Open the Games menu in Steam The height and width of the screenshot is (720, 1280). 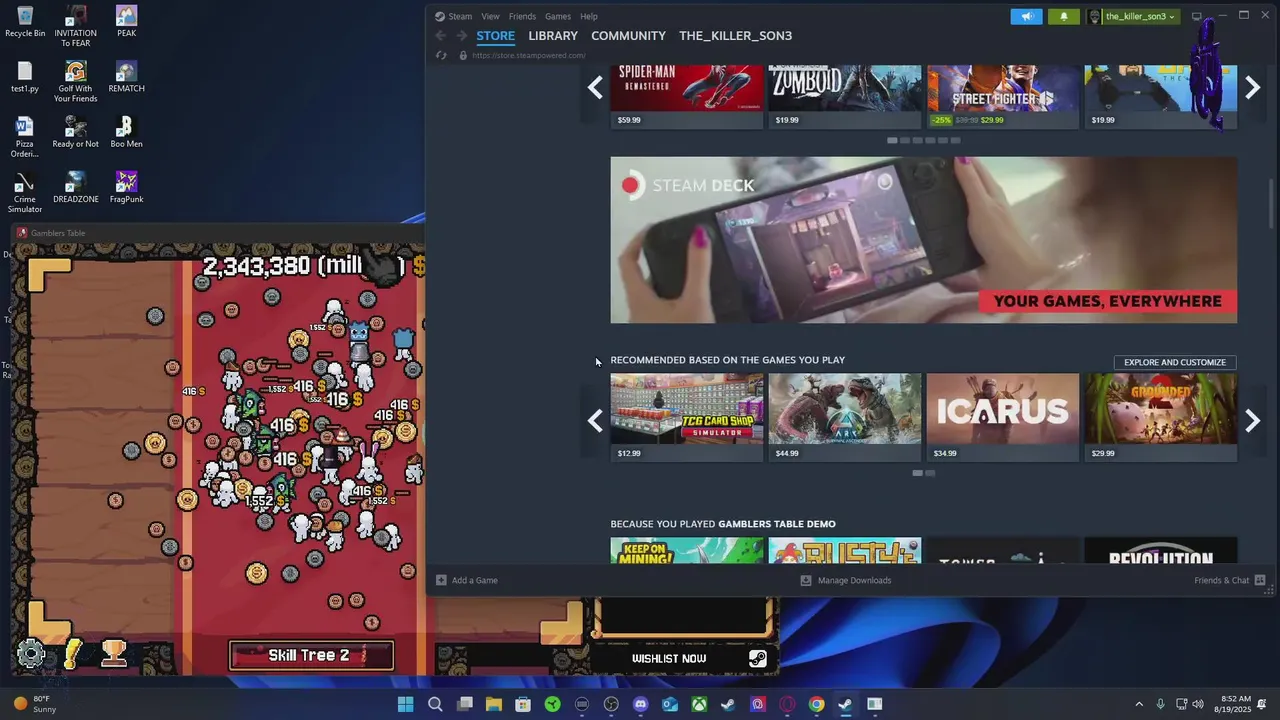pyautogui.click(x=558, y=16)
